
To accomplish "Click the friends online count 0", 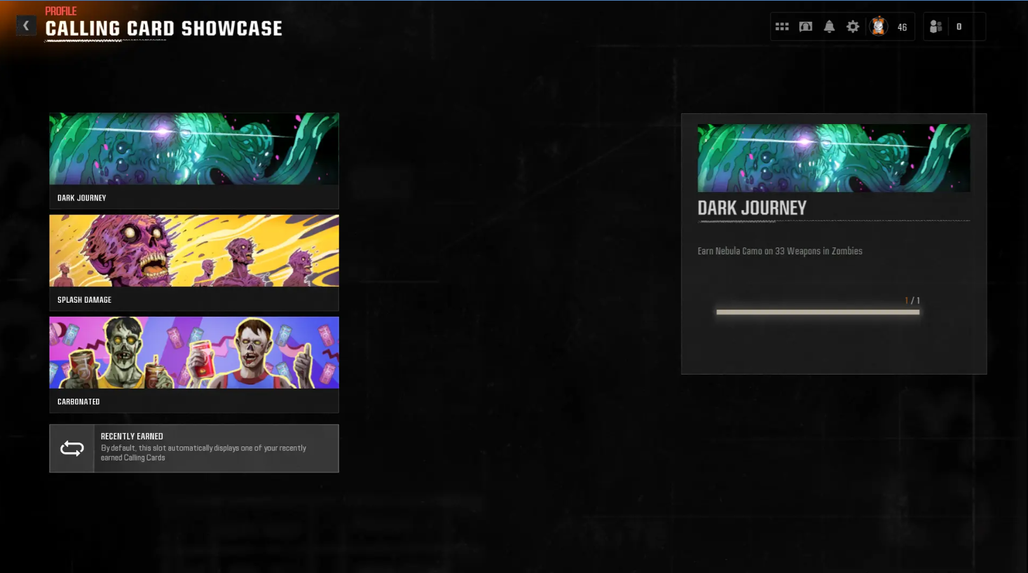I will pyautogui.click(x=959, y=27).
